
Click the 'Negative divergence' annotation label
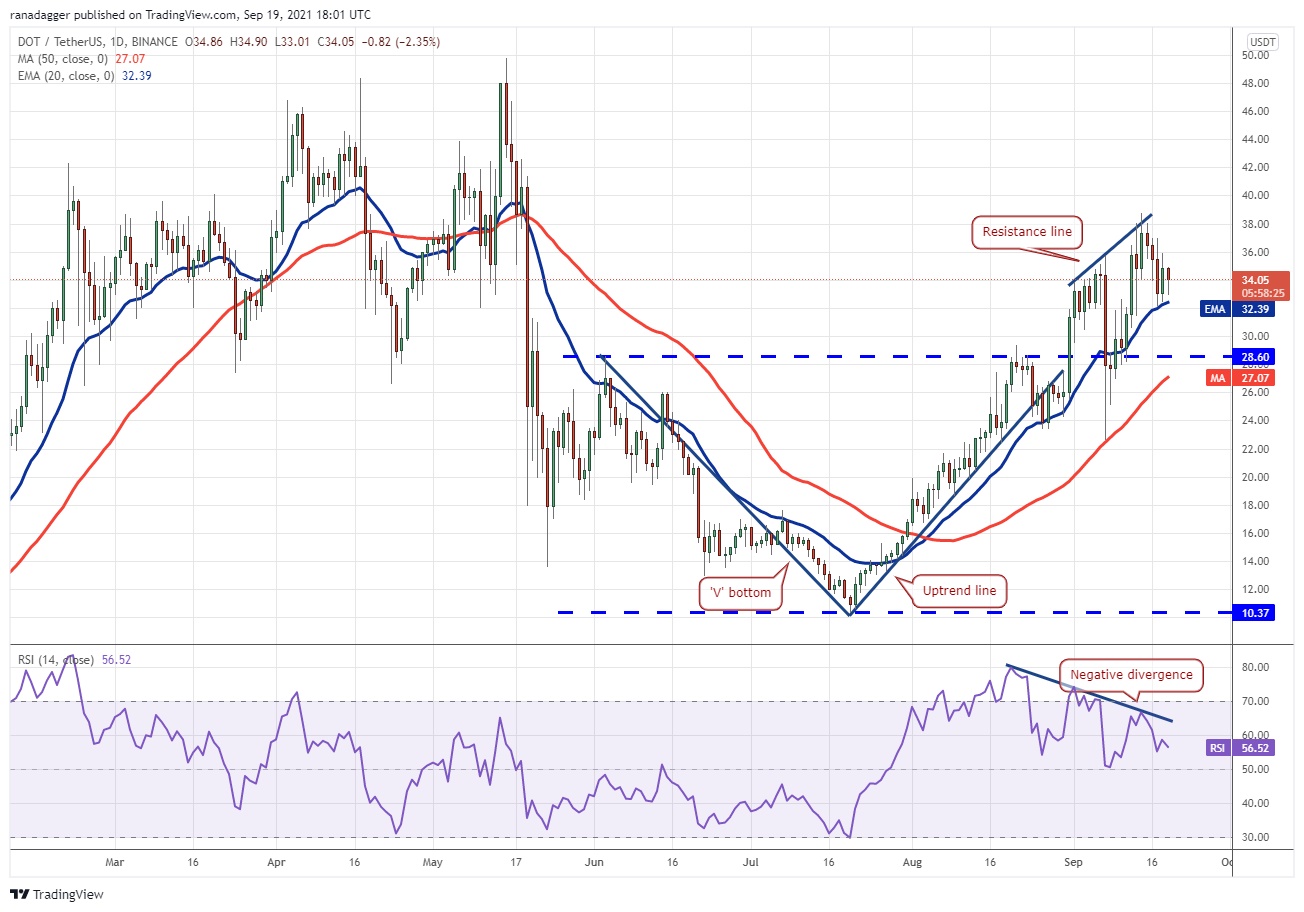1131,674
